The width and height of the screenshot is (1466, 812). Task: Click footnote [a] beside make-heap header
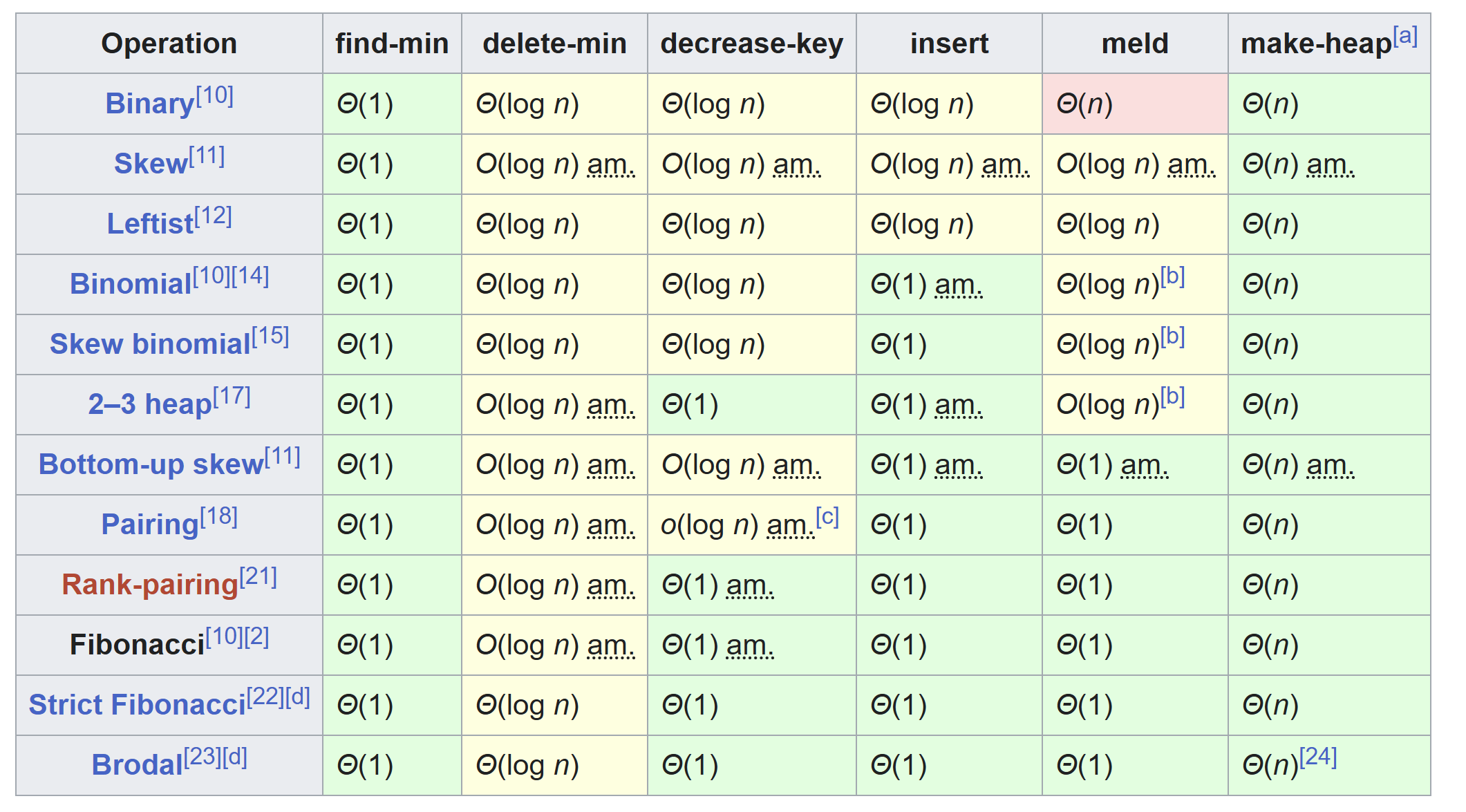coord(1404,36)
